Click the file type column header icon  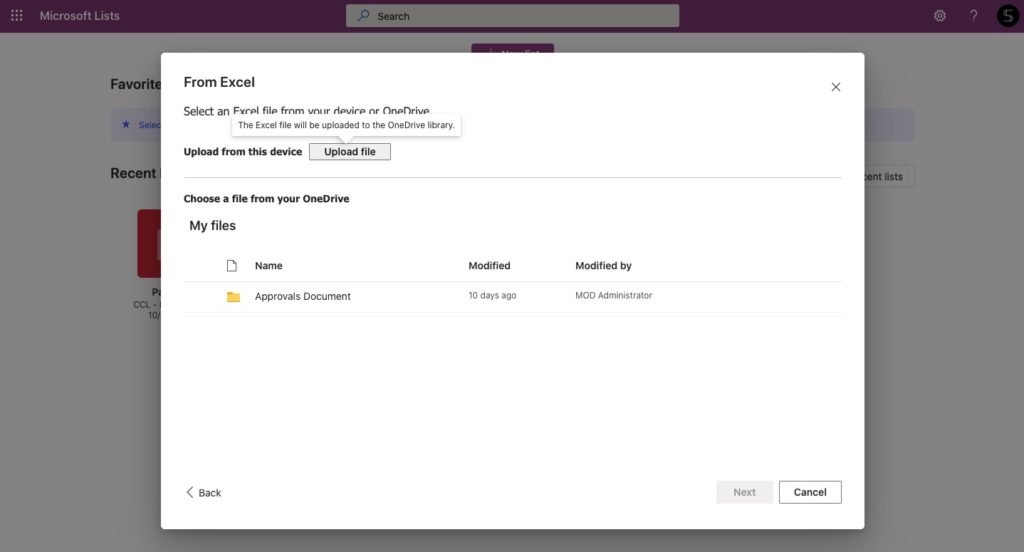pos(232,266)
